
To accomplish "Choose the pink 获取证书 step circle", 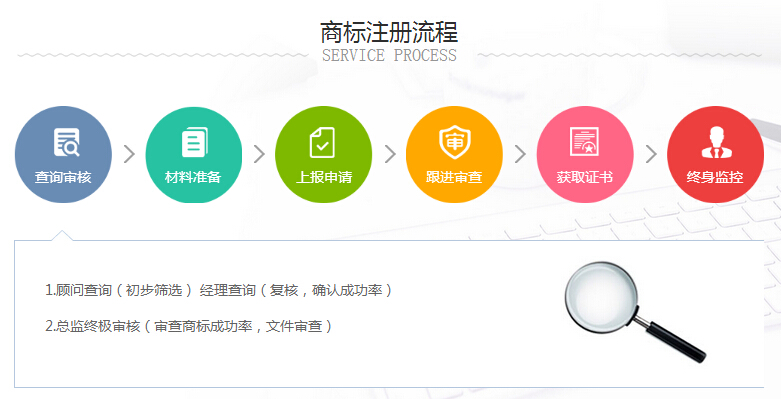I will pos(585,154).
